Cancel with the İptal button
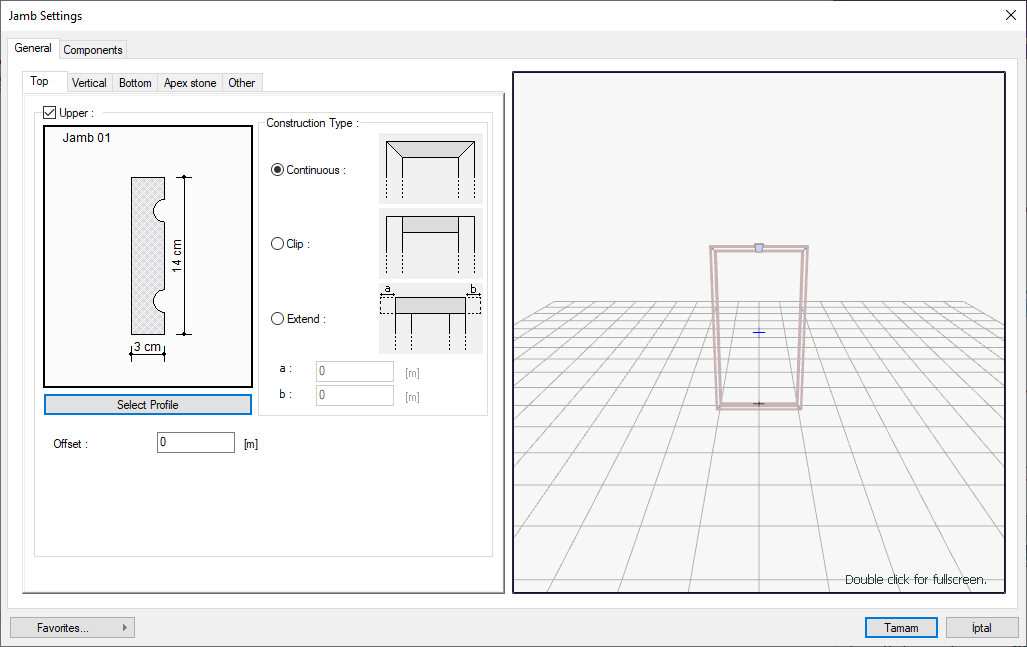Screen dimensions: 1027x647 (981, 628)
